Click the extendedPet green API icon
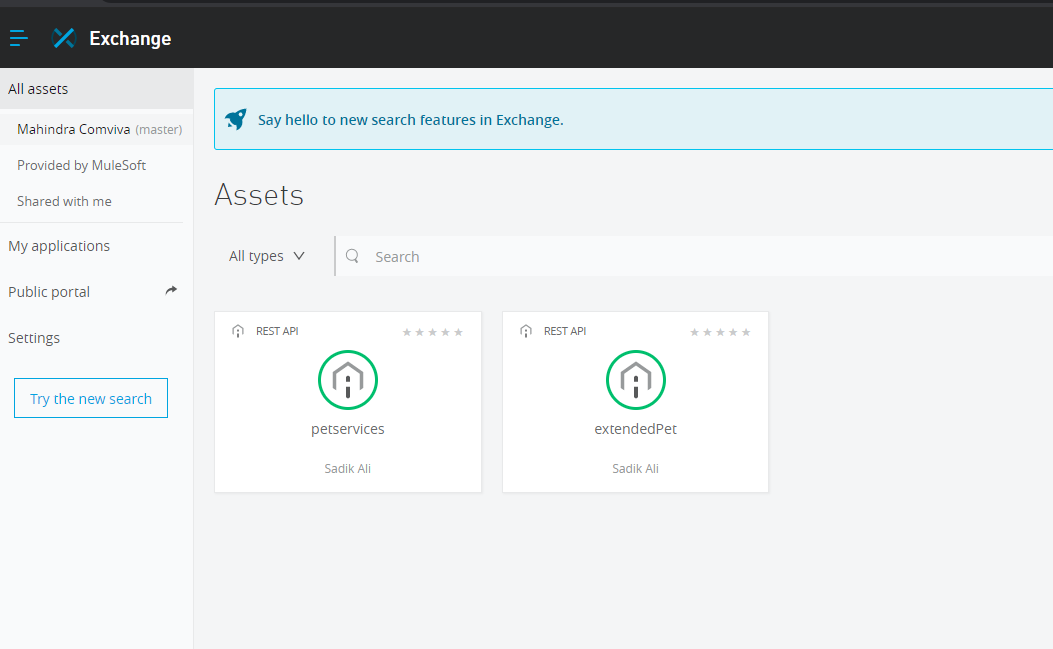 (x=636, y=380)
